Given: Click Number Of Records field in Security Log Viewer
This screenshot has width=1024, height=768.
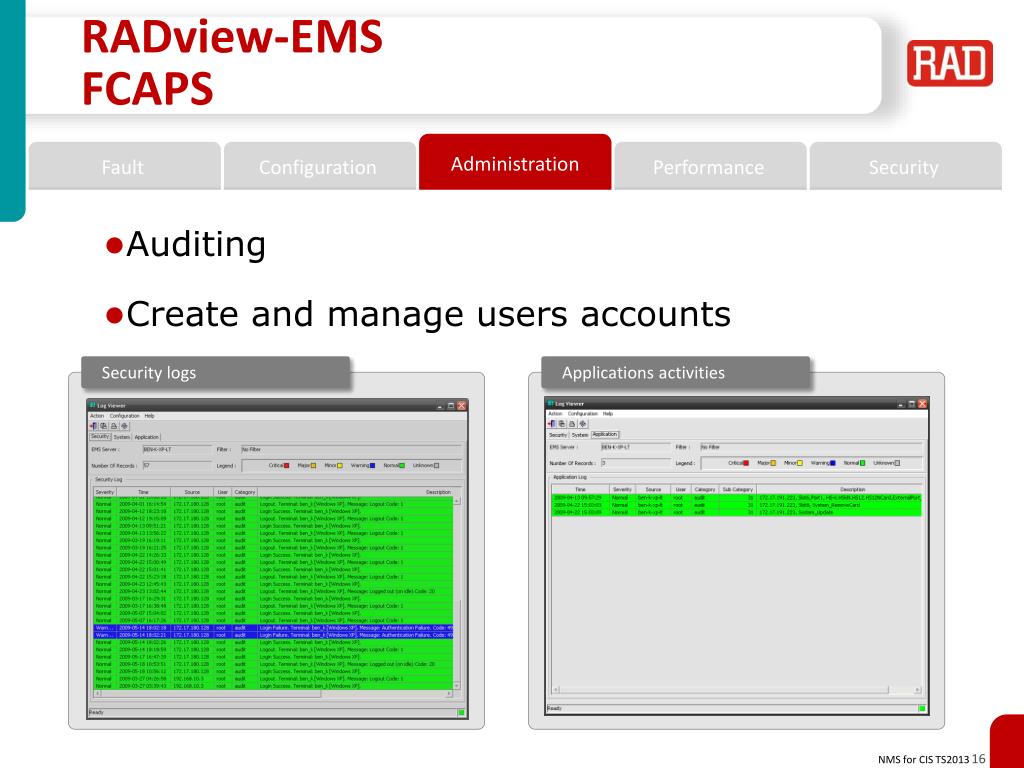Looking at the screenshot, I should pyautogui.click(x=176, y=466).
